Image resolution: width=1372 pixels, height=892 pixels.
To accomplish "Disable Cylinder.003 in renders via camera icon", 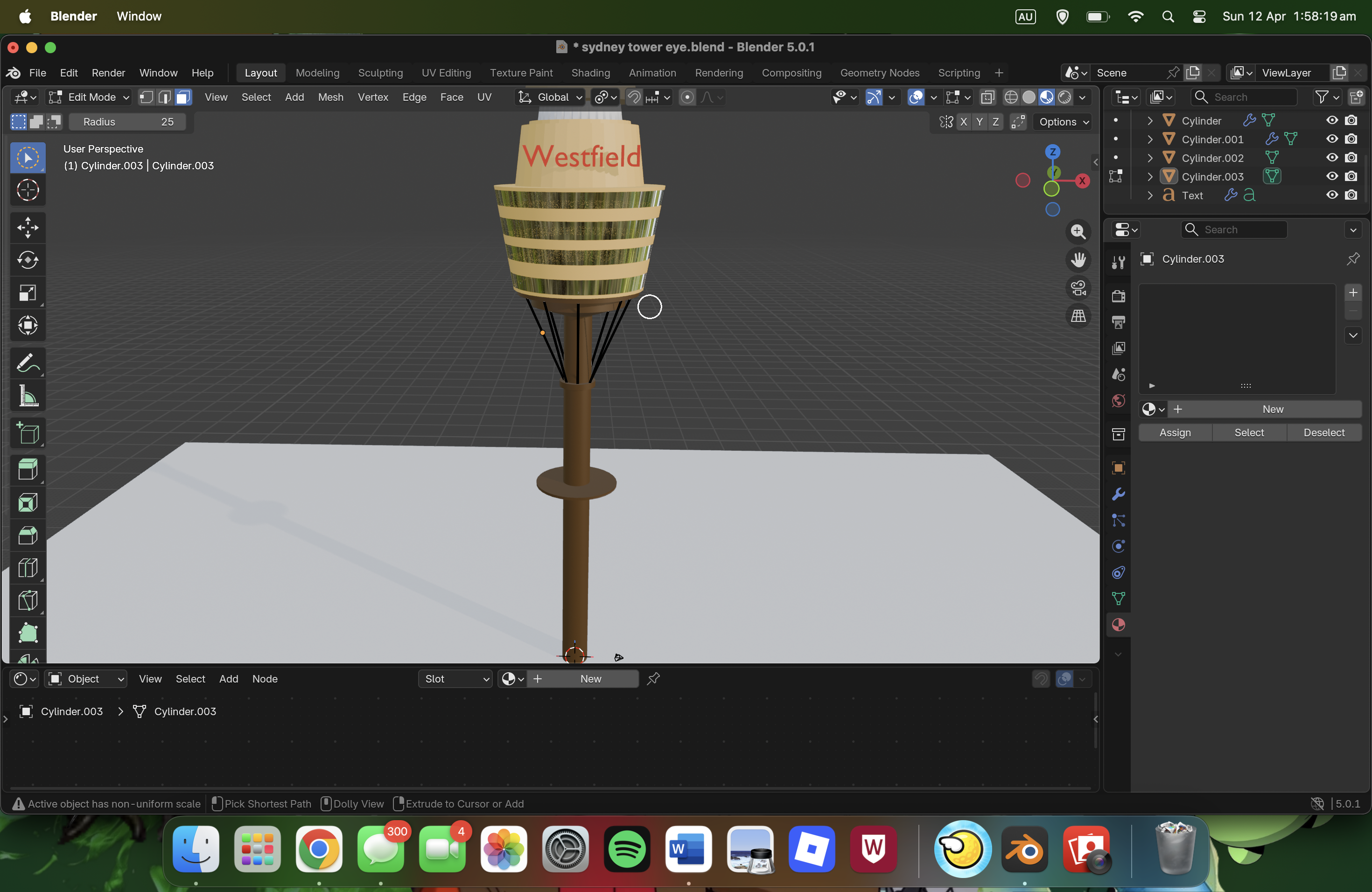I will pyautogui.click(x=1351, y=176).
